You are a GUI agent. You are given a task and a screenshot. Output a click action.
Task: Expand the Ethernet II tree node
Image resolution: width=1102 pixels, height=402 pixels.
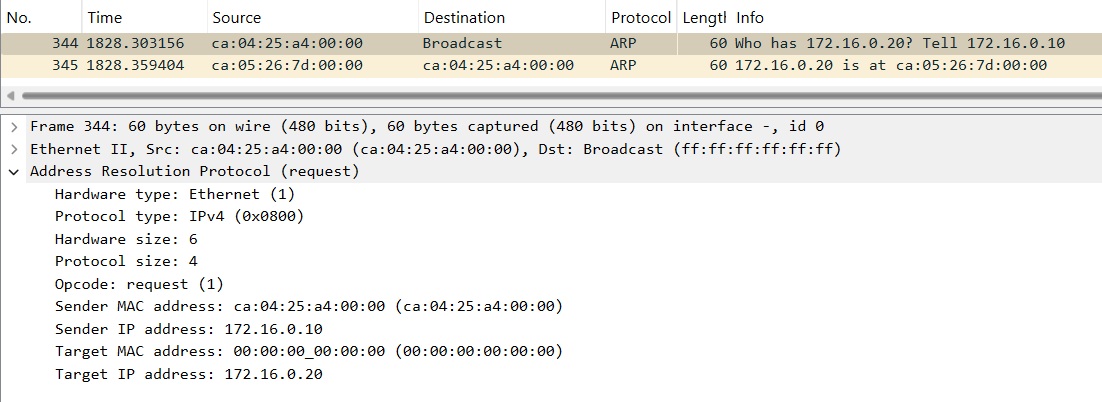click(x=14, y=150)
